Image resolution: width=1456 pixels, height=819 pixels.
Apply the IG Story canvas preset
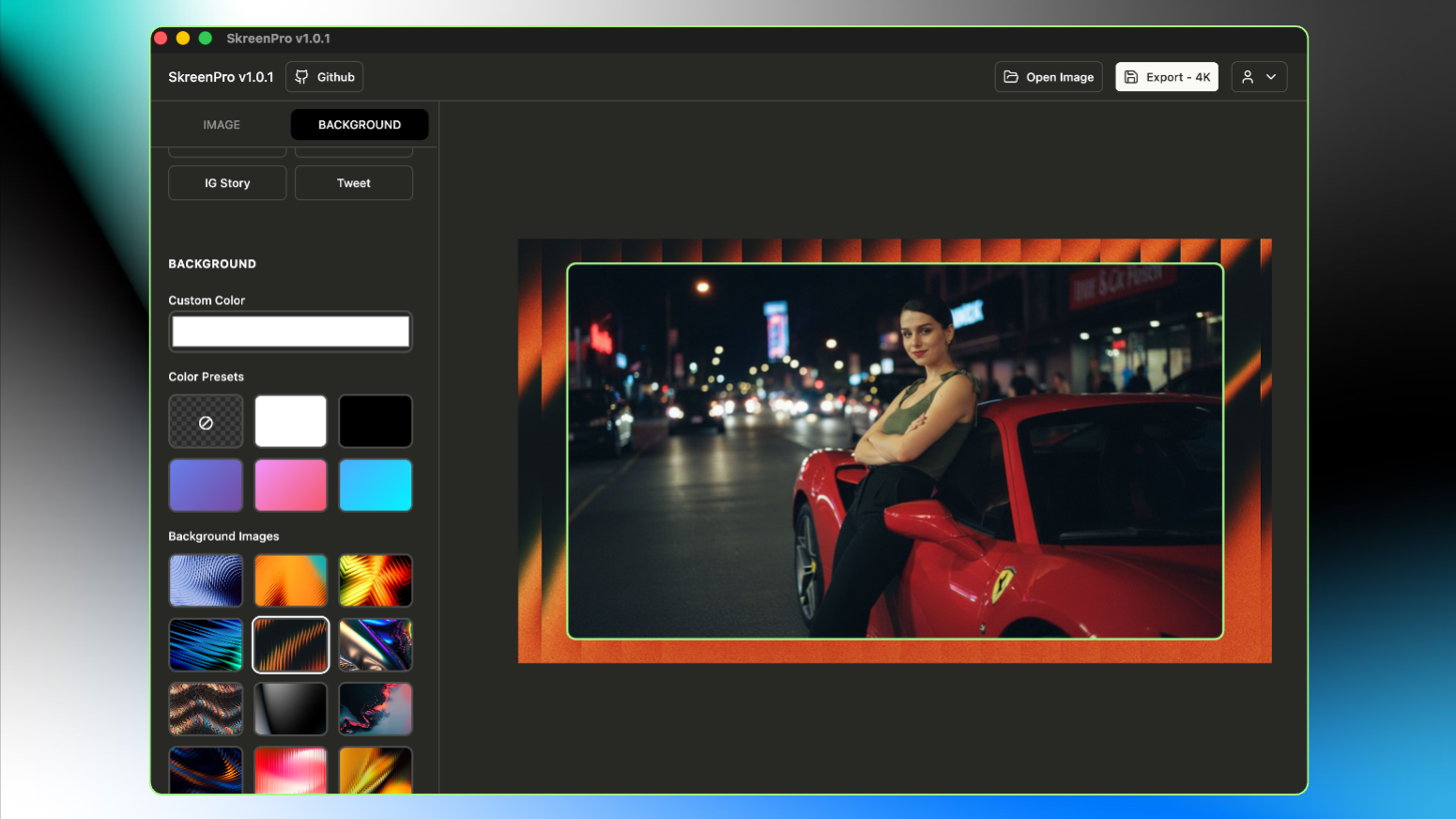tap(226, 182)
